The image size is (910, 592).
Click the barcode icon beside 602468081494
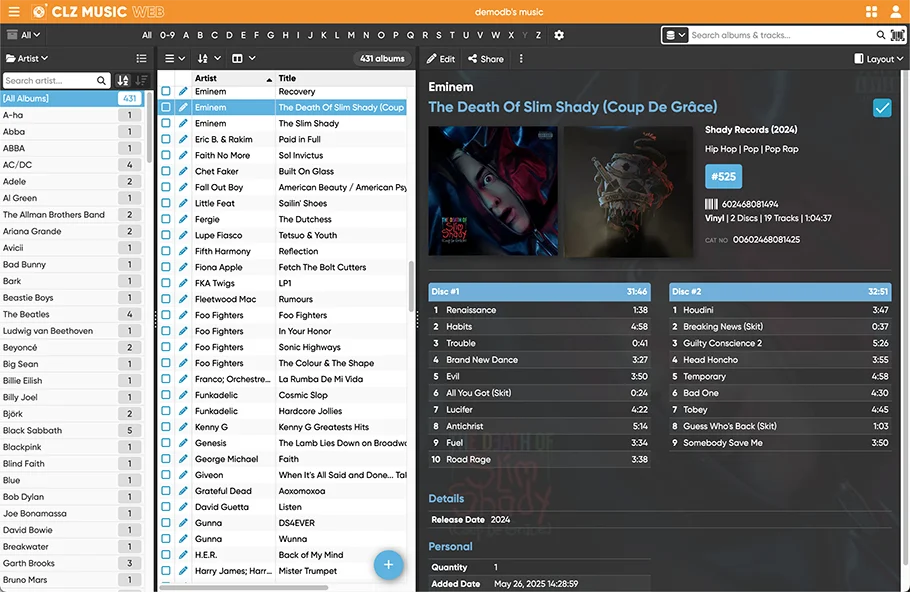pos(711,204)
